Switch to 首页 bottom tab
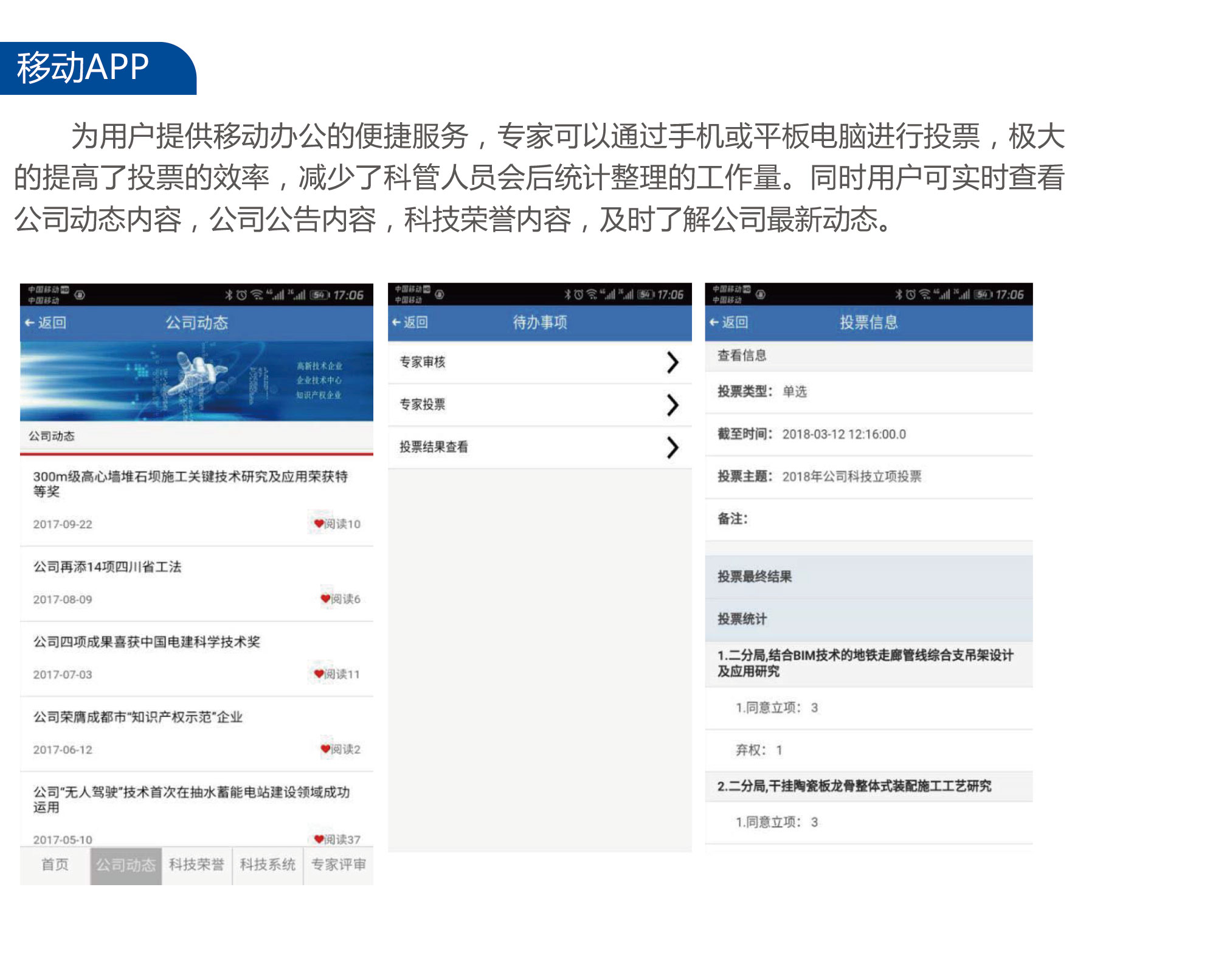 coord(55,864)
